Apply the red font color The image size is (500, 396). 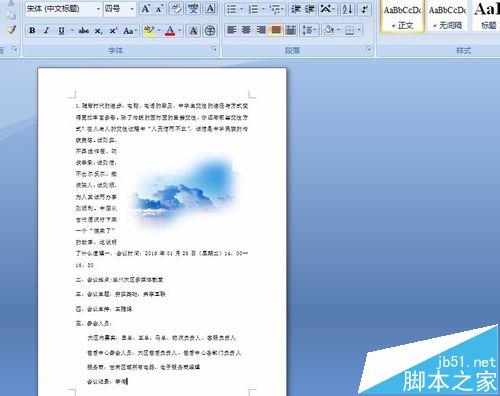coord(170,31)
